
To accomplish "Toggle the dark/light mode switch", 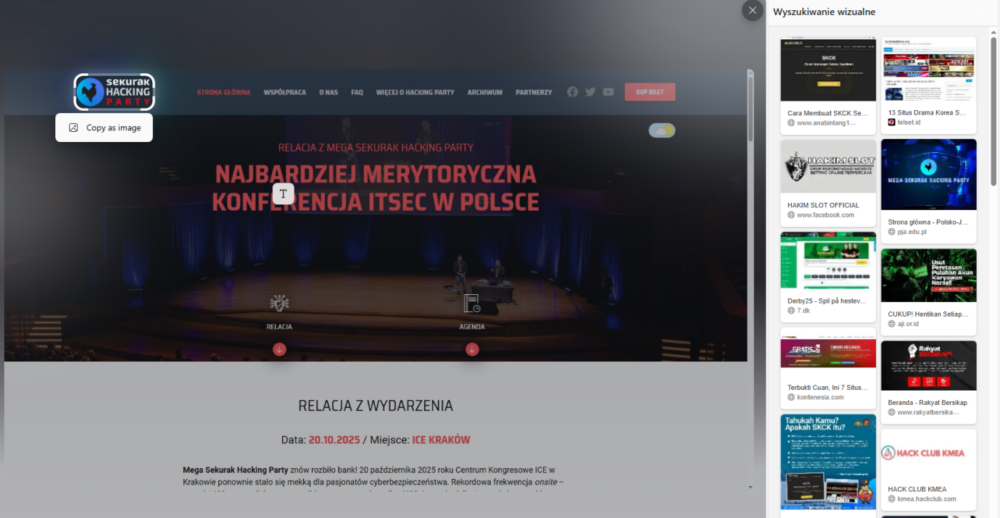I will pyautogui.click(x=661, y=130).
